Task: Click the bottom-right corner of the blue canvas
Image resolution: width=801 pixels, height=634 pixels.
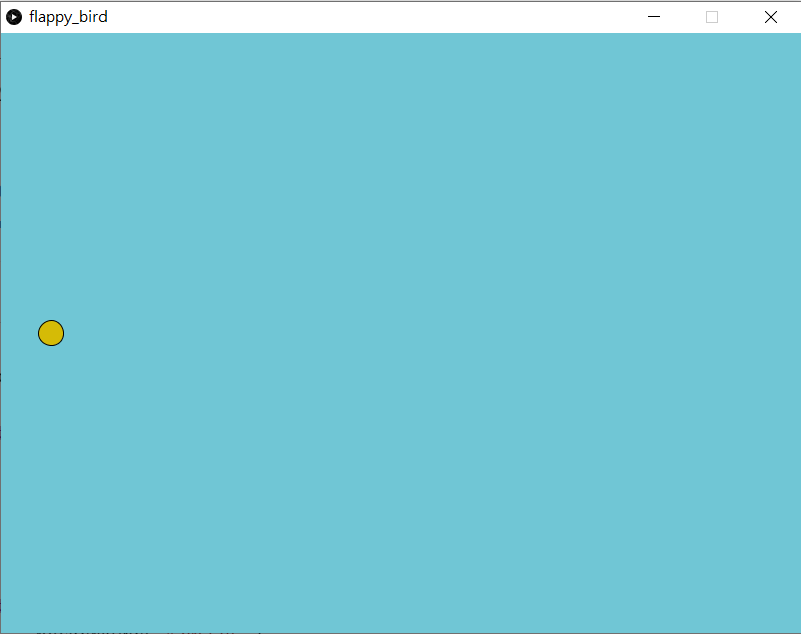Action: 796,628
